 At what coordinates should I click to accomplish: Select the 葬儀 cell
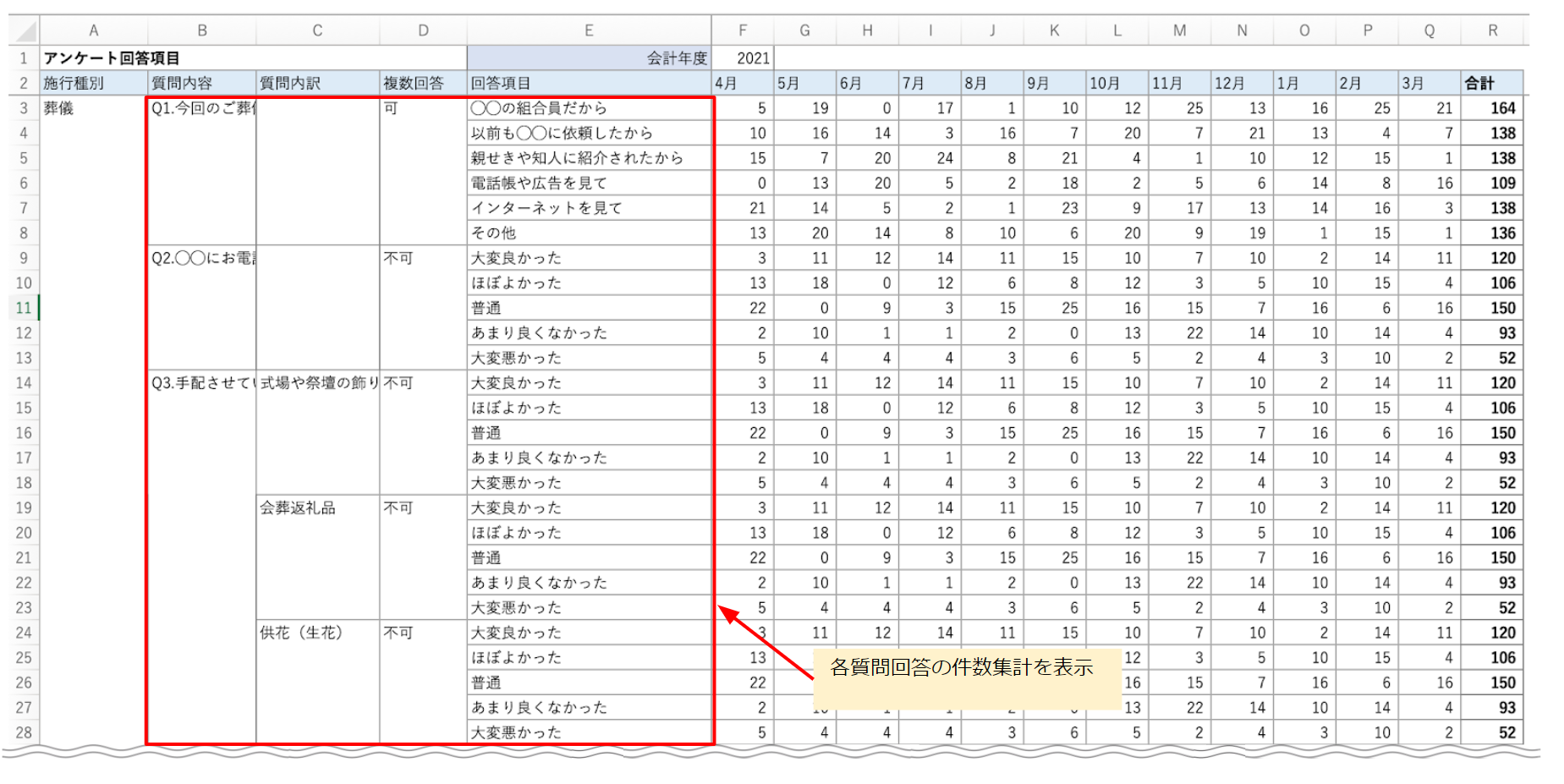(93, 108)
